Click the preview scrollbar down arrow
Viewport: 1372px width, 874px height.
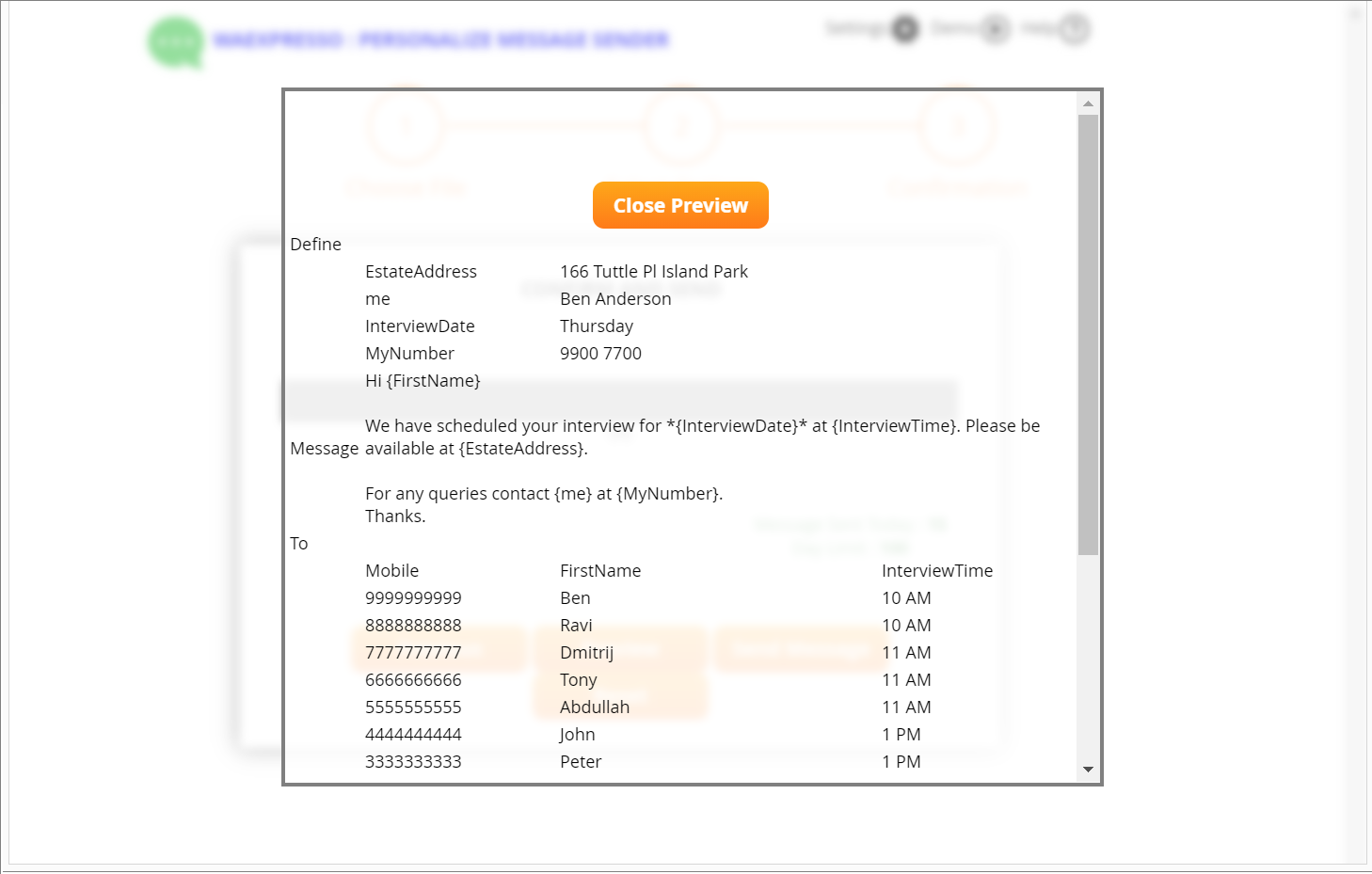(1088, 770)
